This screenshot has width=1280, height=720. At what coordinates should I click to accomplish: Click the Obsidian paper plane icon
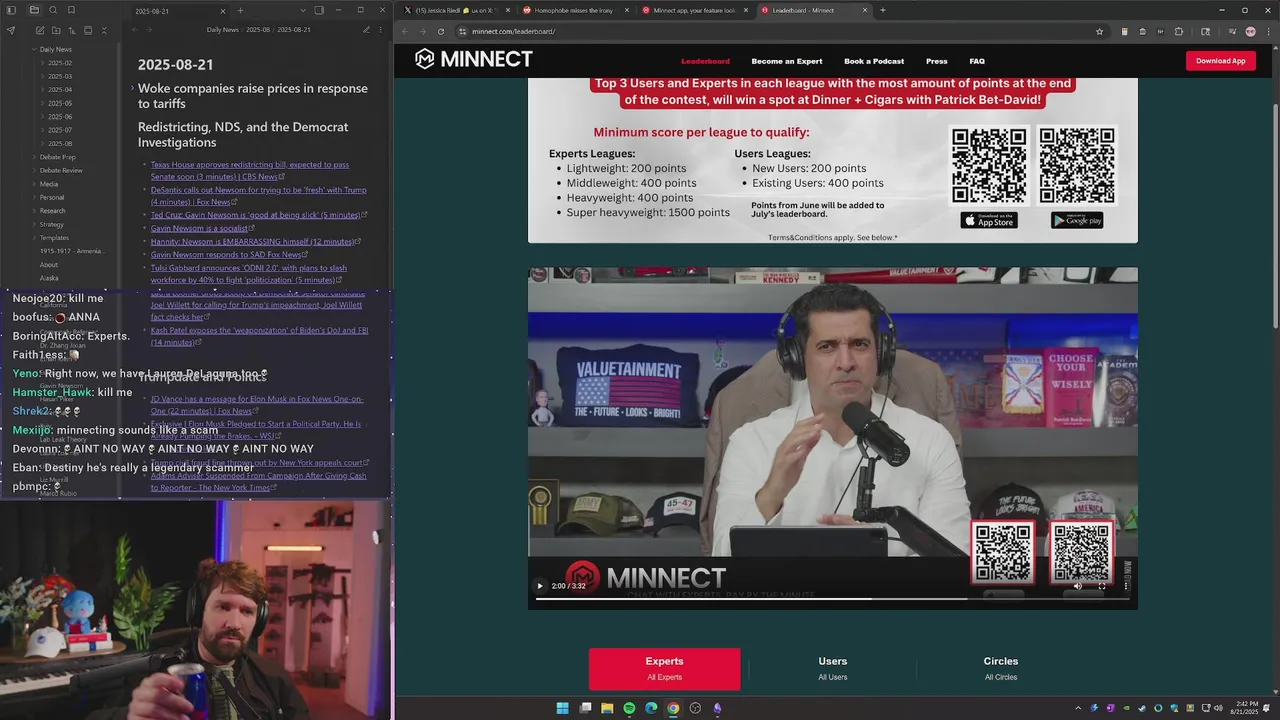[11, 30]
